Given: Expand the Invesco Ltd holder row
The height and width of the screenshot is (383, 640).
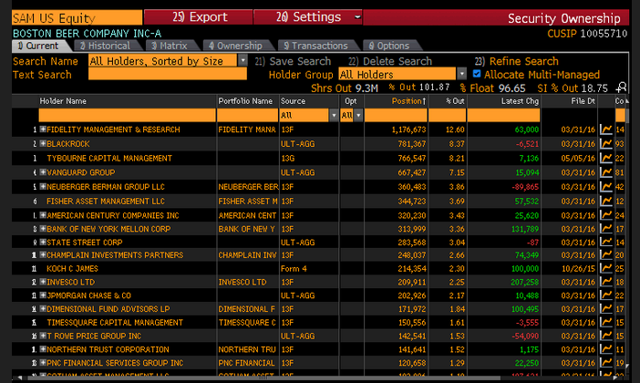Looking at the screenshot, I should 42,282.
